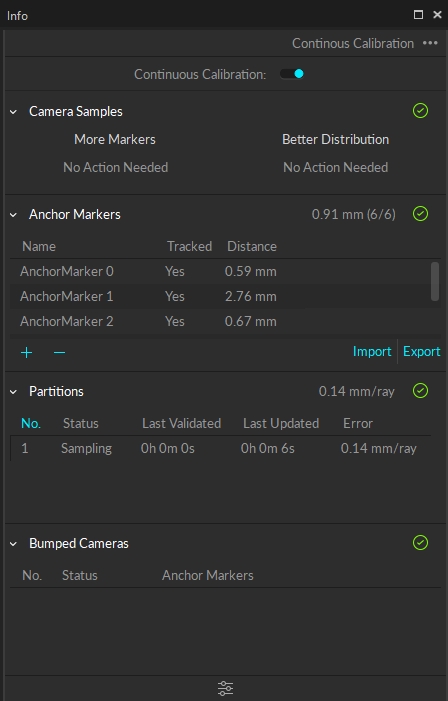
Task: Collapse the Camera Samples section
Action: coord(13,112)
